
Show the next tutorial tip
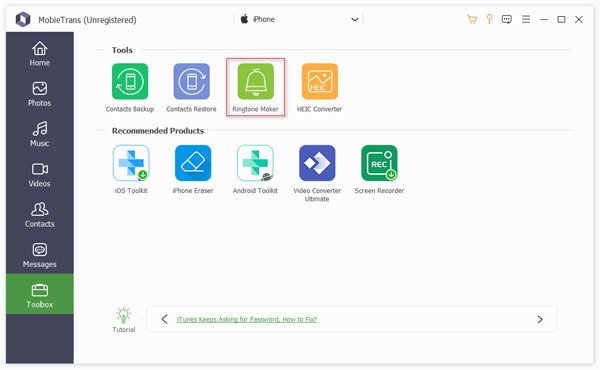[x=540, y=319]
